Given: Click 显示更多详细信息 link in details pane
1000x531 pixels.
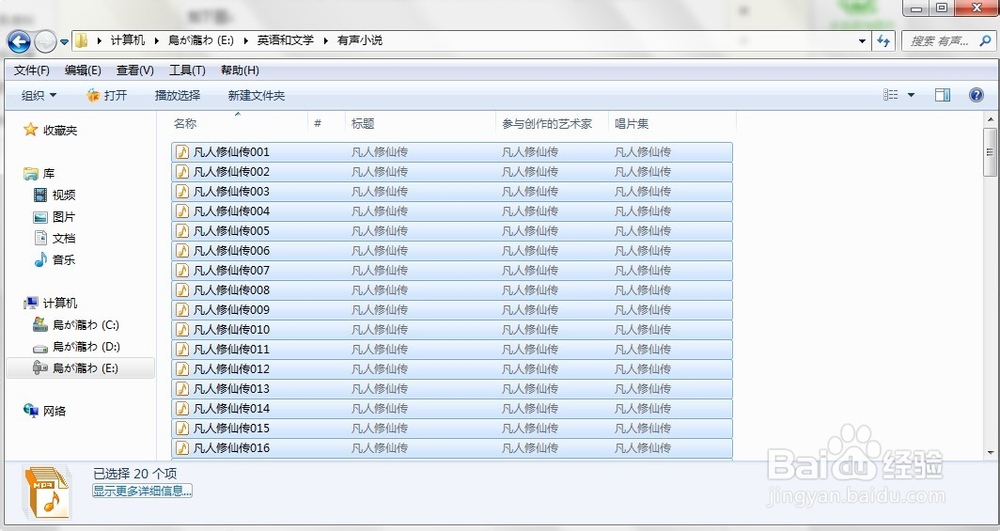Looking at the screenshot, I should [142, 491].
